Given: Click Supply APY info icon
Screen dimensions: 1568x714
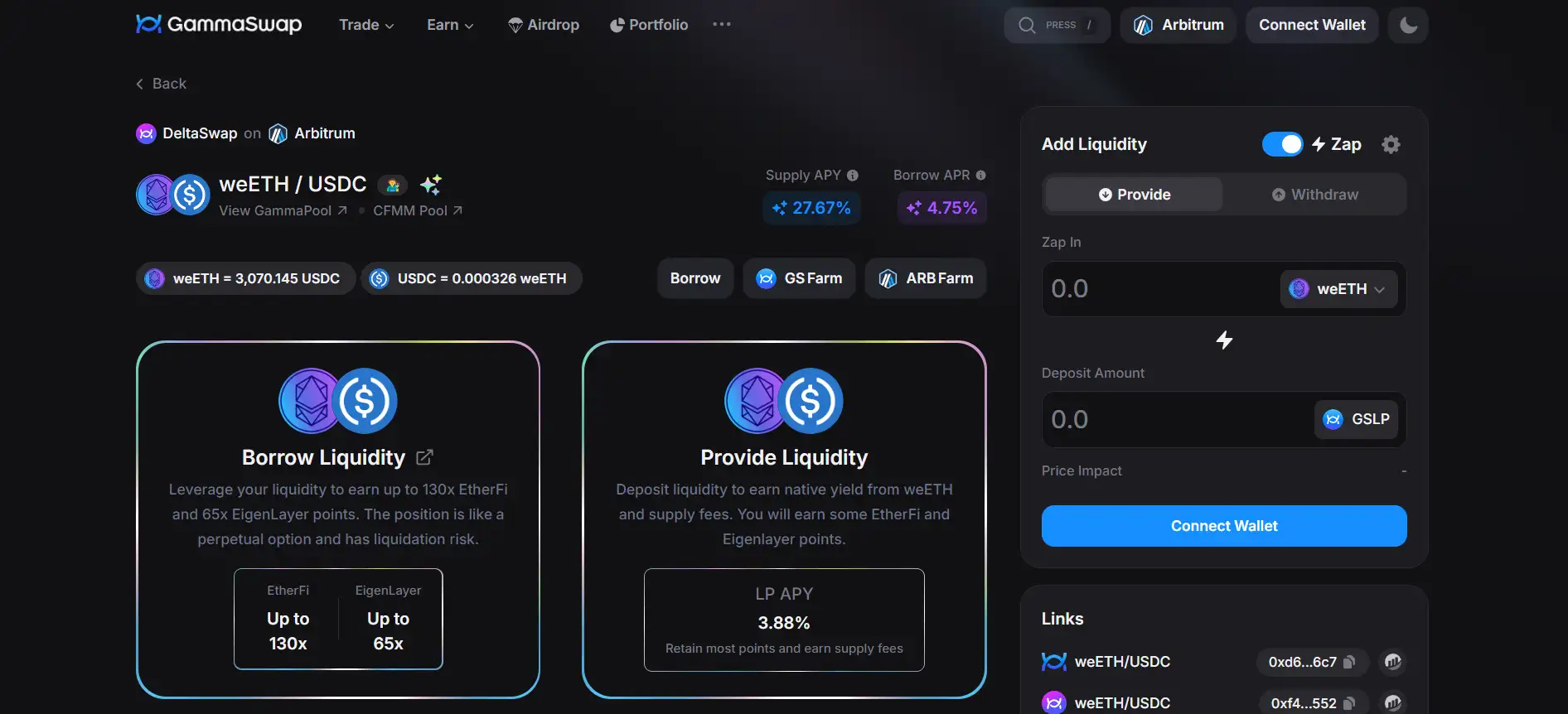Looking at the screenshot, I should tap(853, 176).
